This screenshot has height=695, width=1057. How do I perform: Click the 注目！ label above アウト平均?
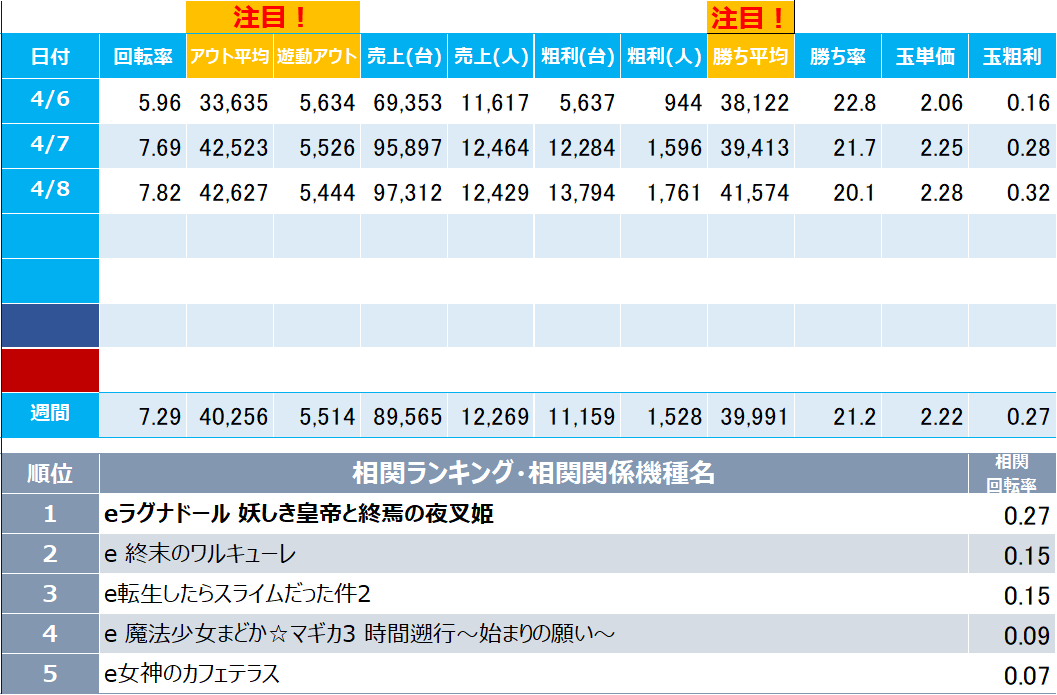(272, 17)
